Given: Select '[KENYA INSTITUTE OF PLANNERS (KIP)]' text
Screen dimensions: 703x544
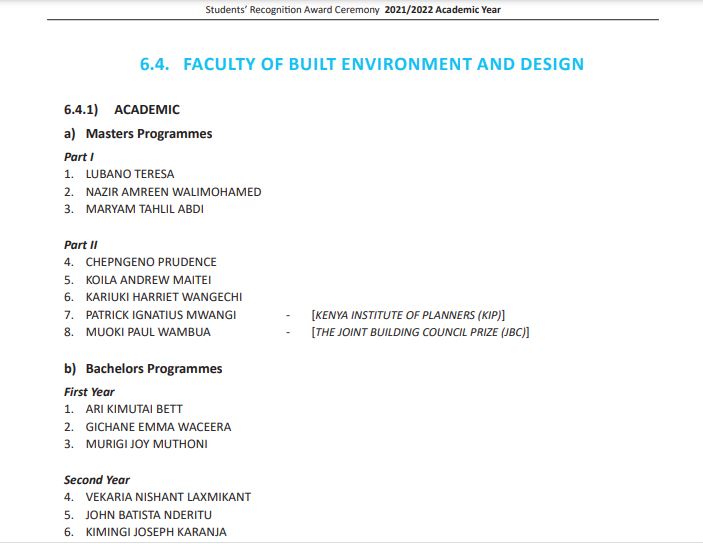Looking at the screenshot, I should coord(408,315).
